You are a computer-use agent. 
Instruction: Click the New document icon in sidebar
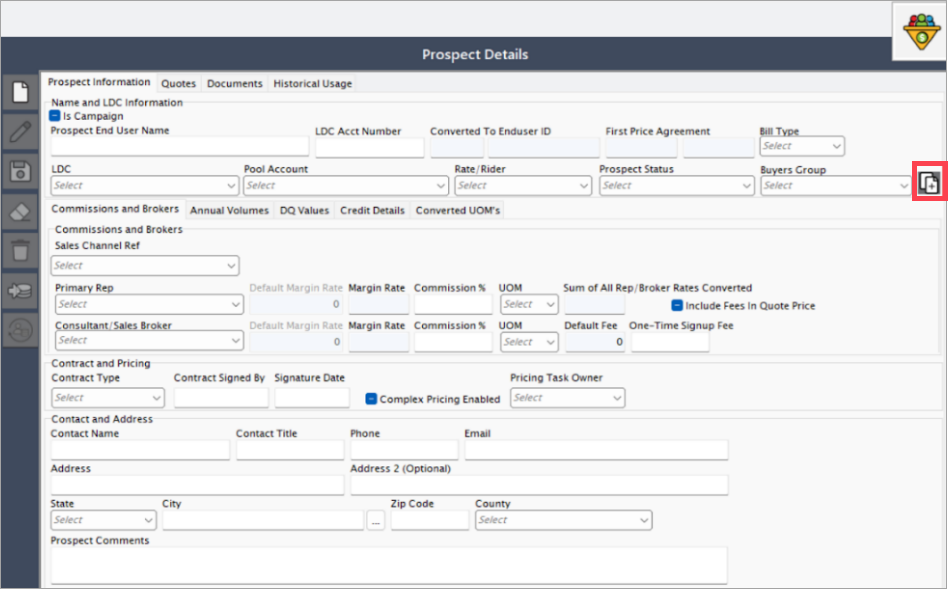coord(20,93)
